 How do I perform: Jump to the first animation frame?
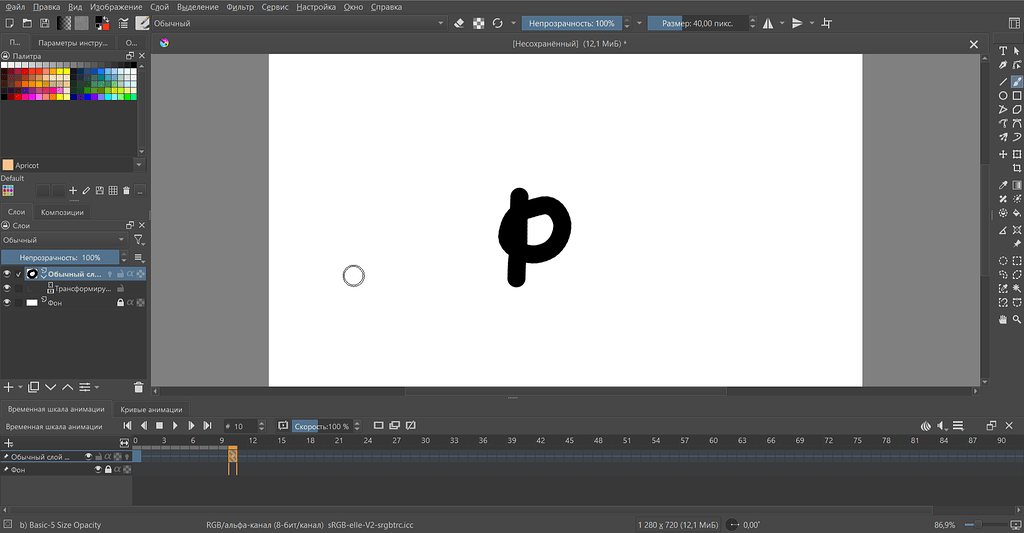click(127, 426)
